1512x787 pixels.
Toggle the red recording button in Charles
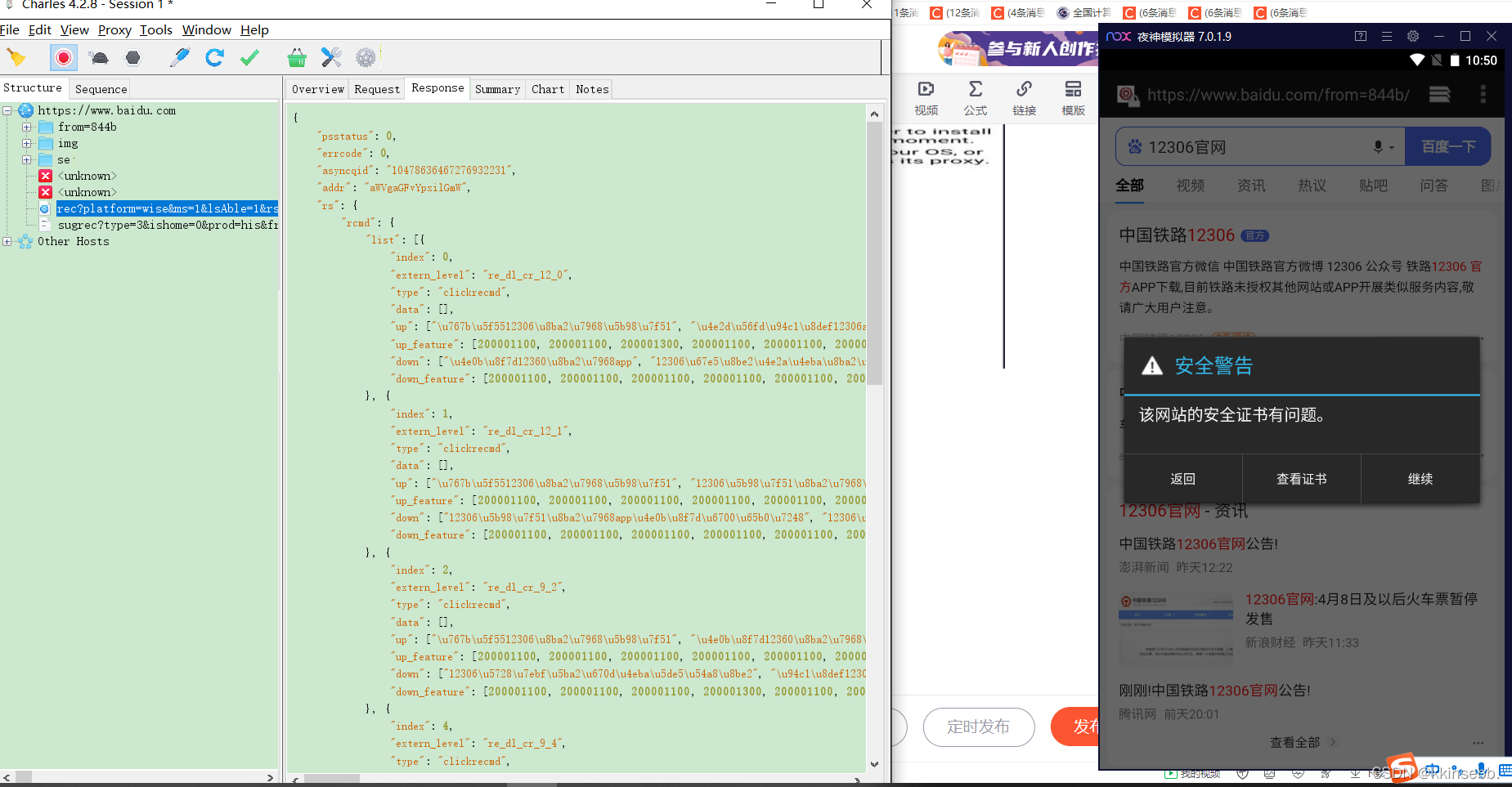tap(64, 57)
